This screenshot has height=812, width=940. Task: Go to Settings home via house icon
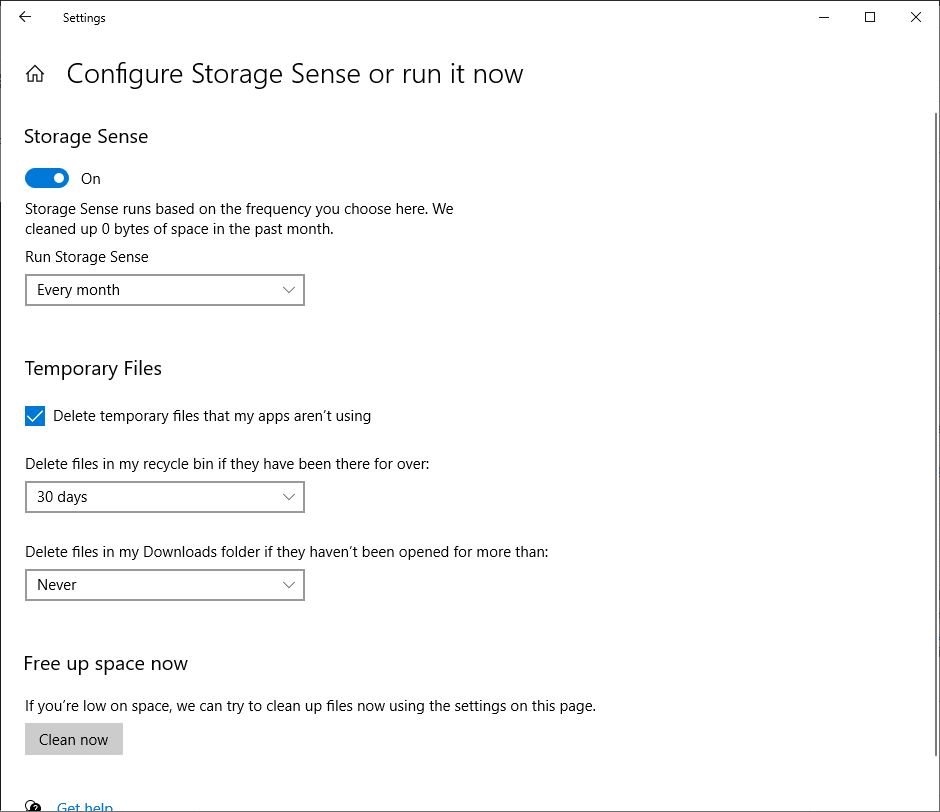[x=35, y=74]
